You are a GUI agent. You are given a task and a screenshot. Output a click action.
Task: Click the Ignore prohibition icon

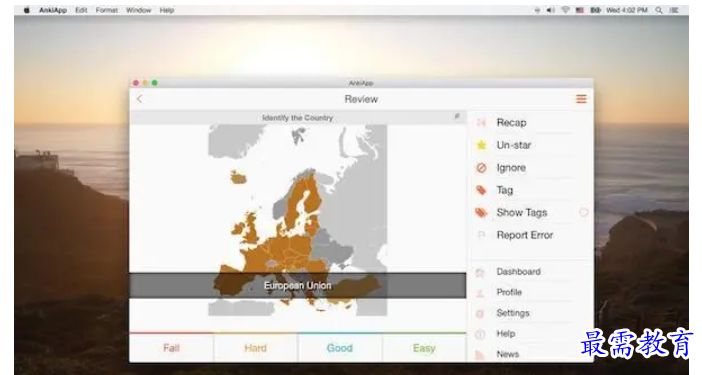point(481,168)
